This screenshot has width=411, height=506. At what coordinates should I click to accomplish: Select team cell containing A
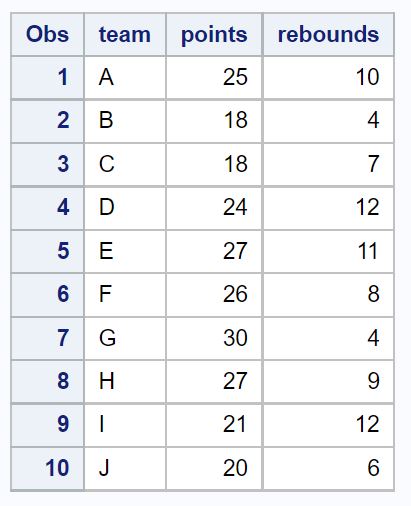pyautogui.click(x=125, y=77)
